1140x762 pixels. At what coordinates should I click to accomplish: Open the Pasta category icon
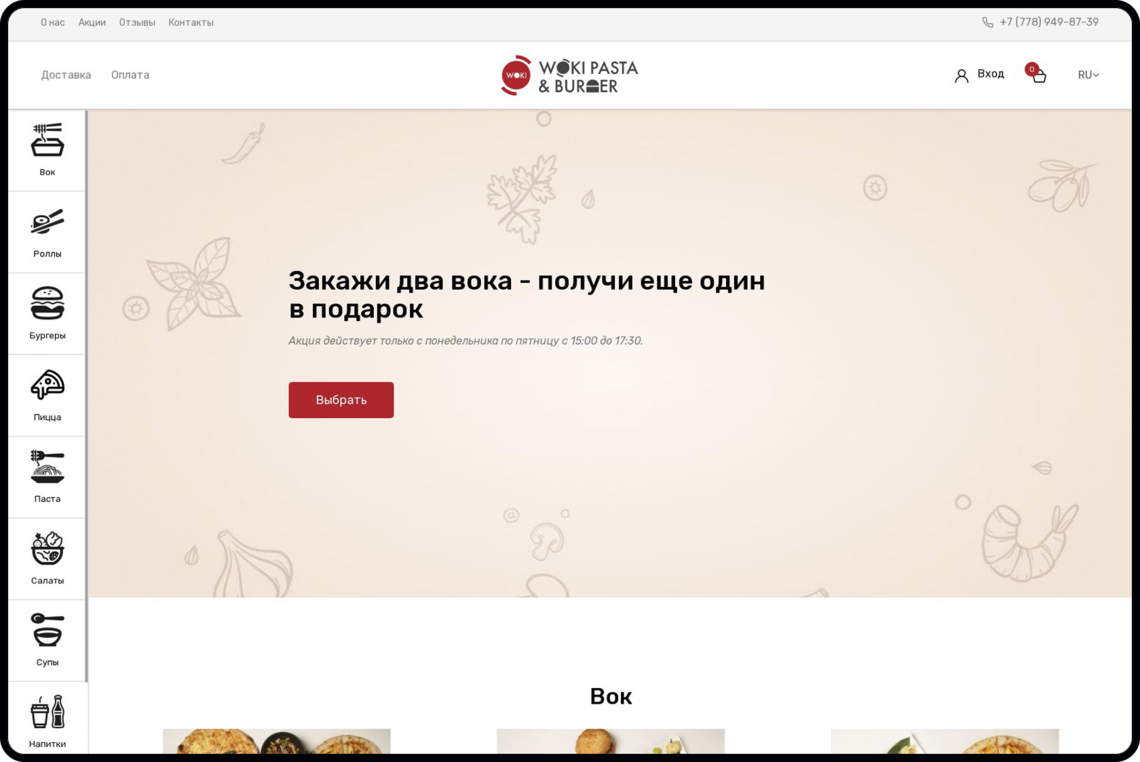coord(47,467)
